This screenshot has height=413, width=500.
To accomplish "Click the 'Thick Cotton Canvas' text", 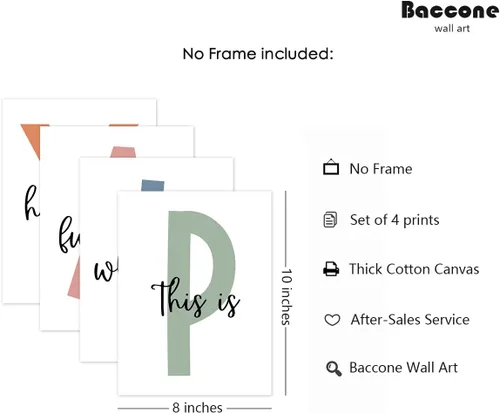I will 414,269.
